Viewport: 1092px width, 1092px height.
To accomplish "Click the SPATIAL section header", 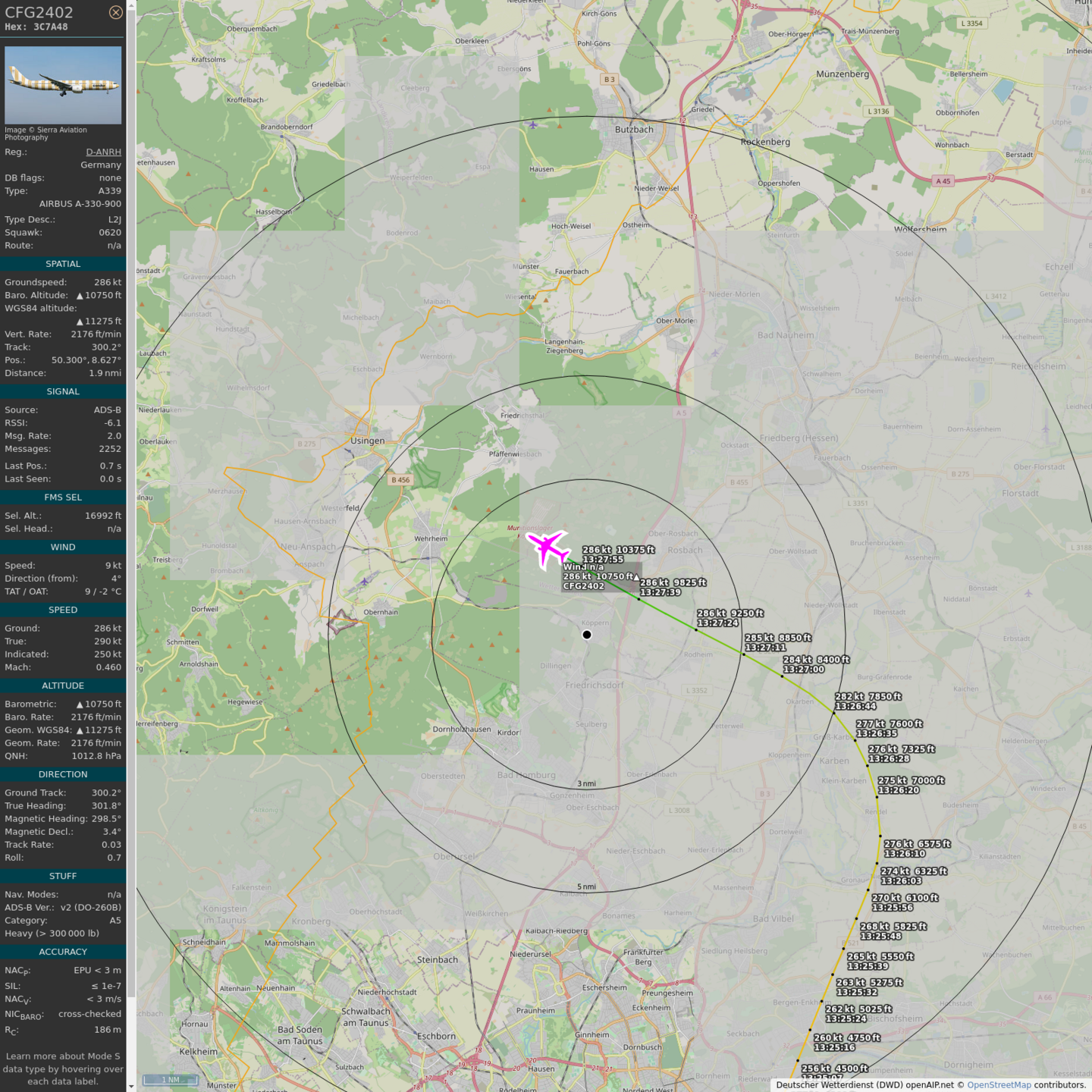I will (63, 264).
